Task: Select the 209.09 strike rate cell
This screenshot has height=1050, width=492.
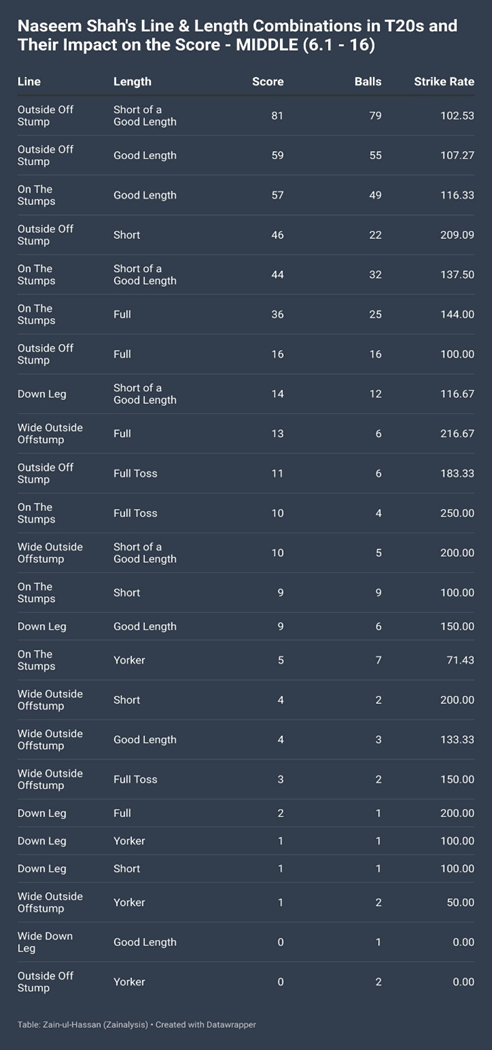Action: (457, 235)
